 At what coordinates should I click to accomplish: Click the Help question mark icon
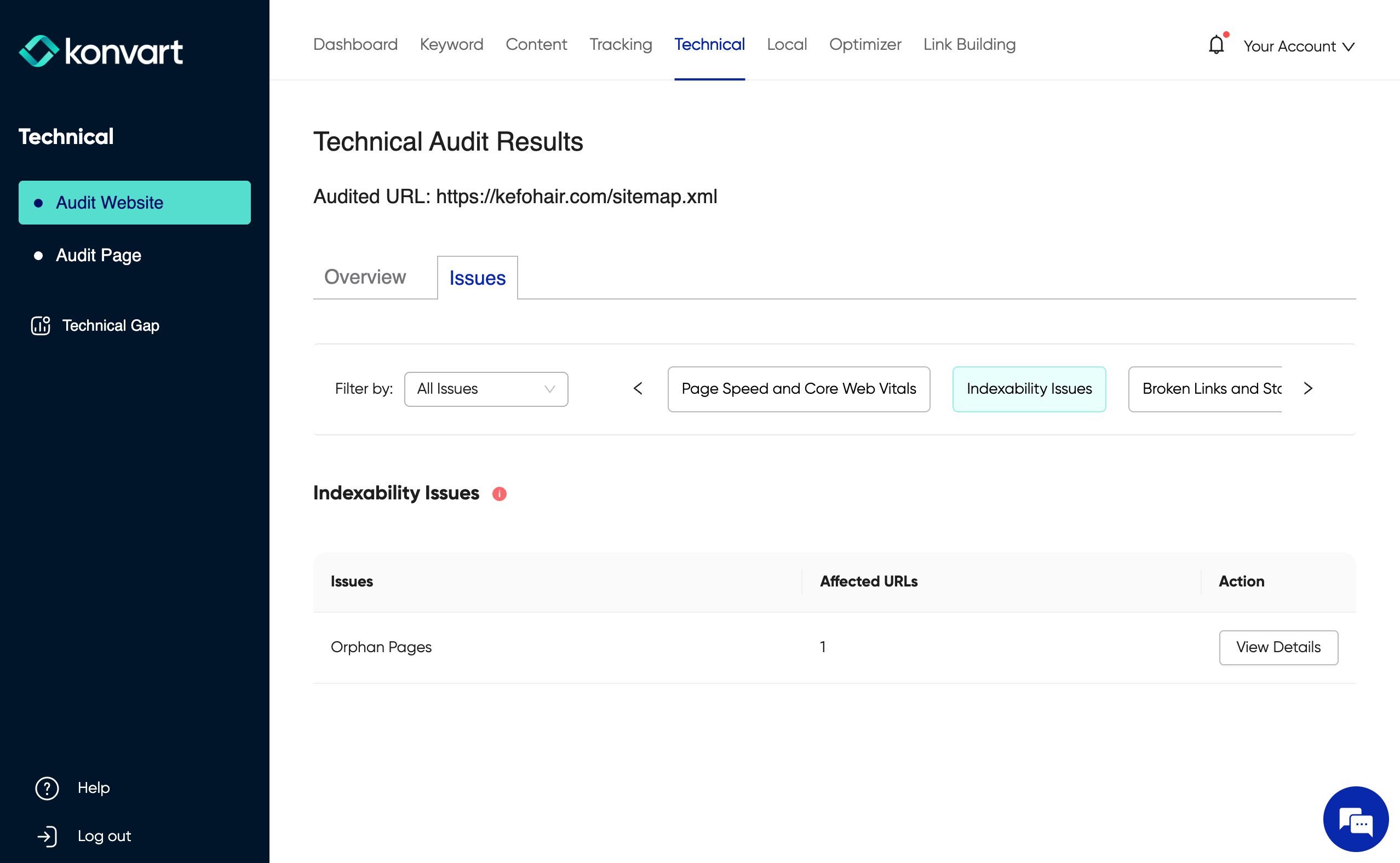[x=47, y=788]
